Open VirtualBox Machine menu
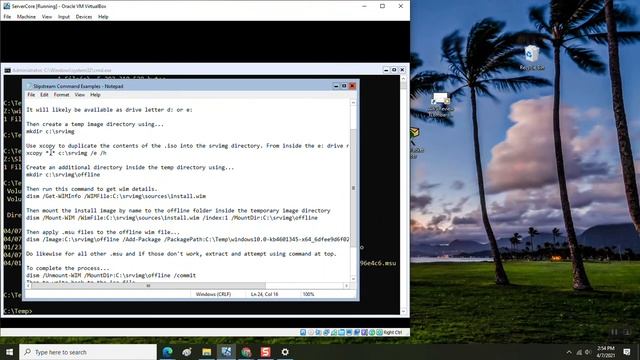640x360 pixels. point(26,17)
